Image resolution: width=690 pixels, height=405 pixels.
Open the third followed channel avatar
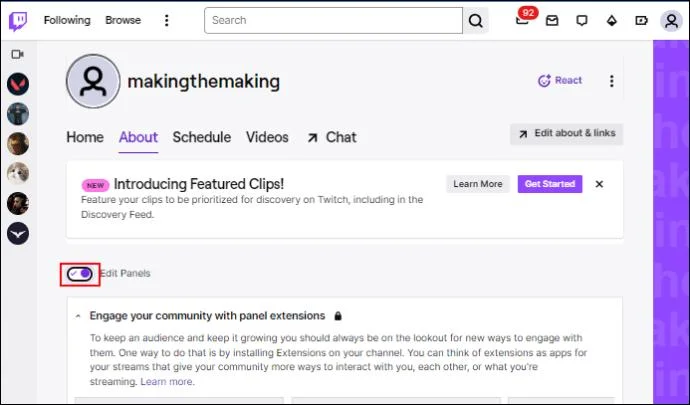[18, 144]
